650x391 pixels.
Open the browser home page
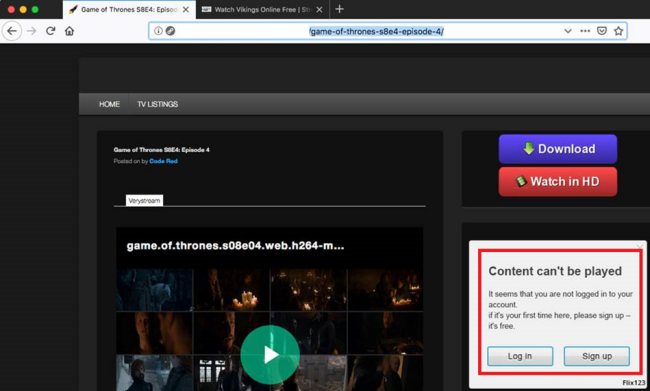tap(70, 31)
